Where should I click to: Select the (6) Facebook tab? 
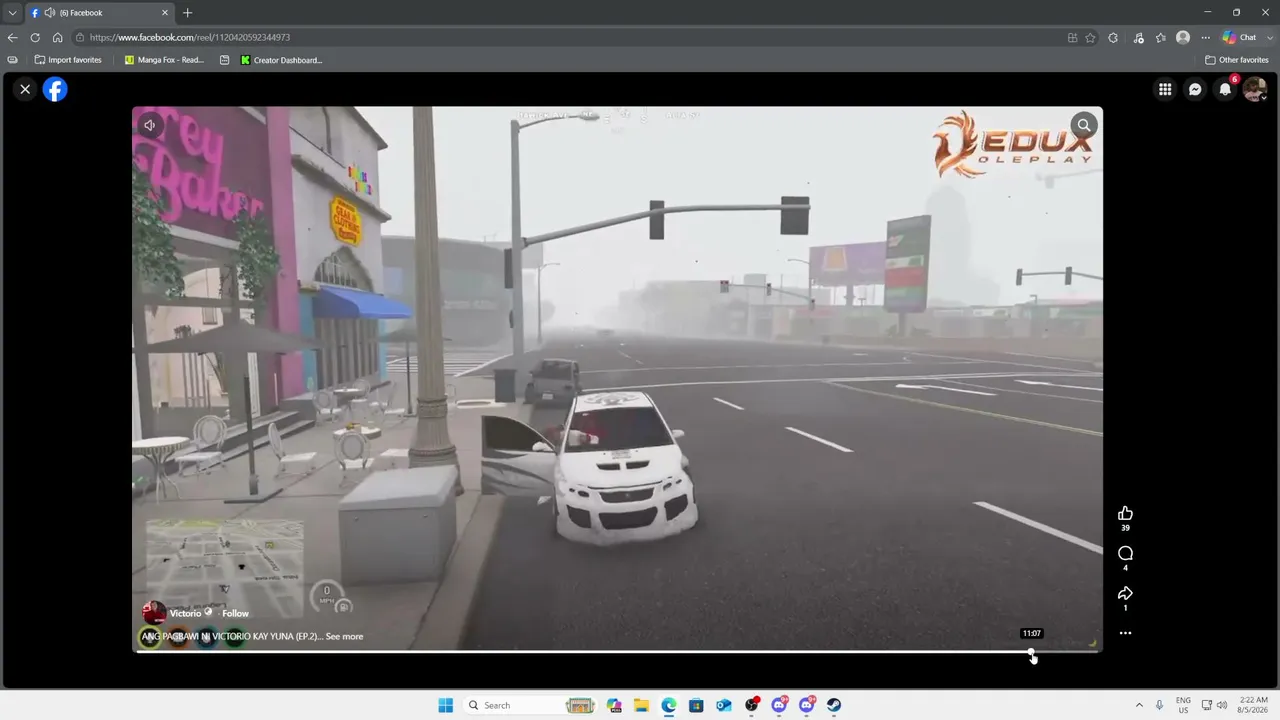[98, 12]
